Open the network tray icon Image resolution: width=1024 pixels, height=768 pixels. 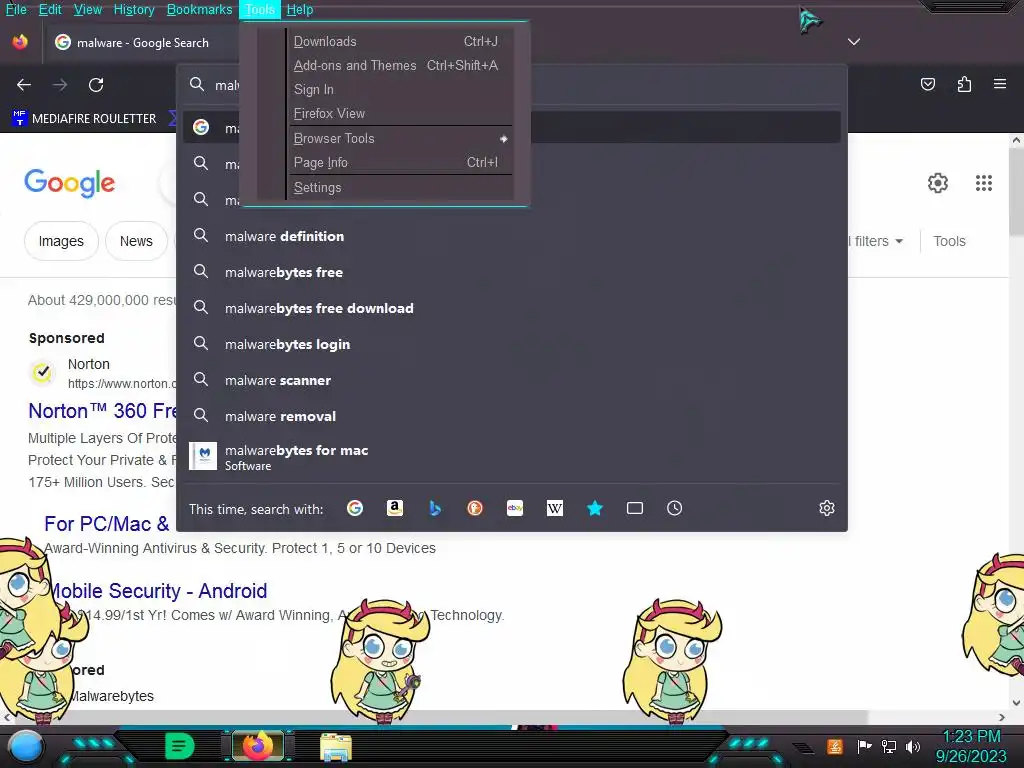coord(888,746)
